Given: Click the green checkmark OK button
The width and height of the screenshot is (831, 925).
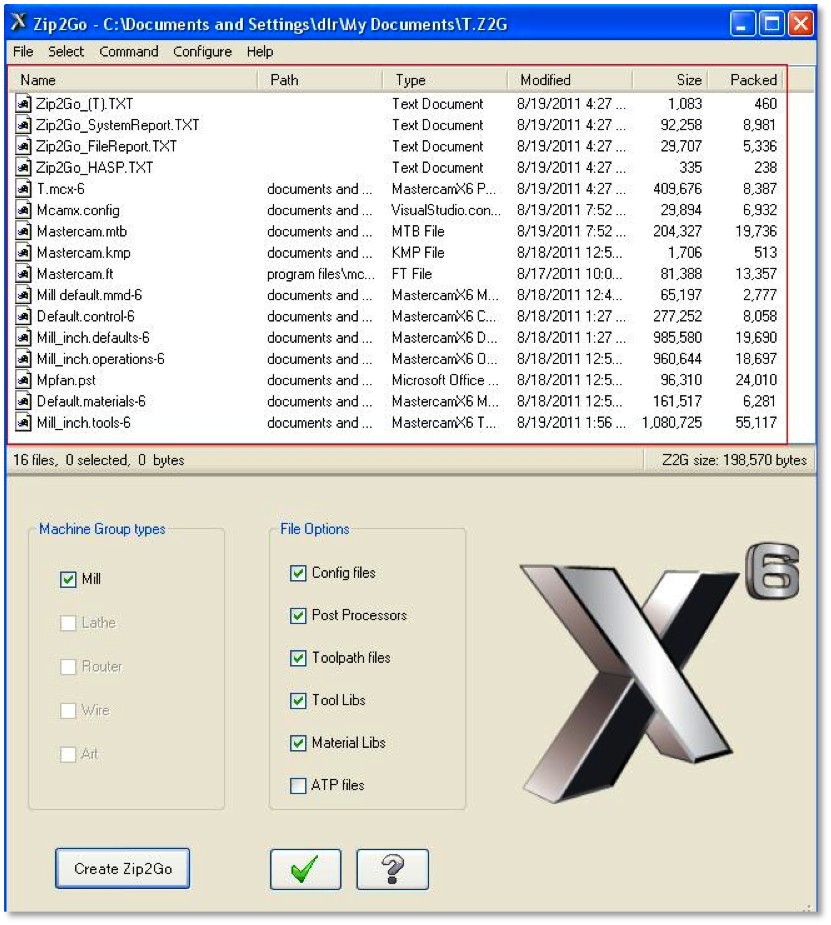Looking at the screenshot, I should point(306,868).
